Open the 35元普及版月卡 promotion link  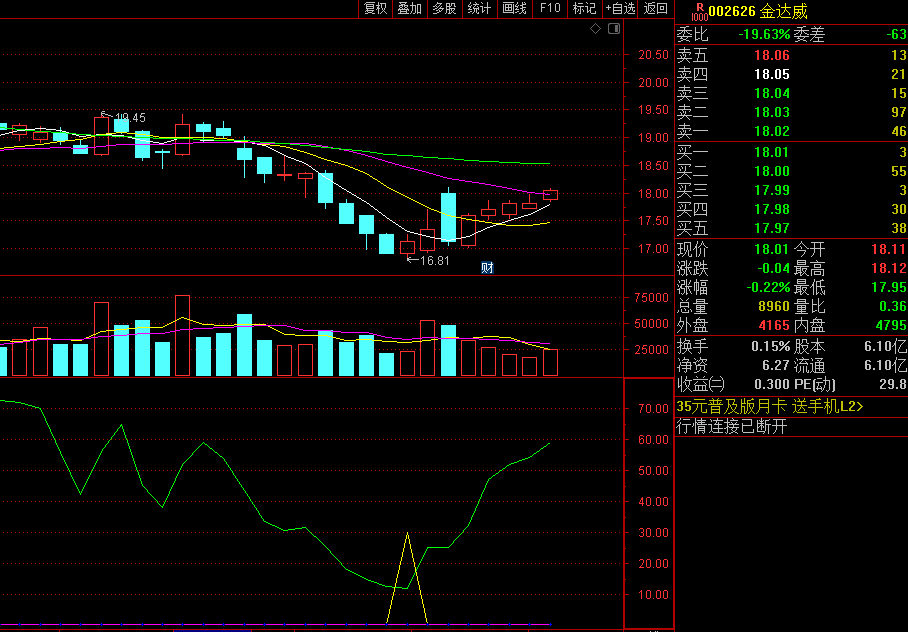click(770, 407)
